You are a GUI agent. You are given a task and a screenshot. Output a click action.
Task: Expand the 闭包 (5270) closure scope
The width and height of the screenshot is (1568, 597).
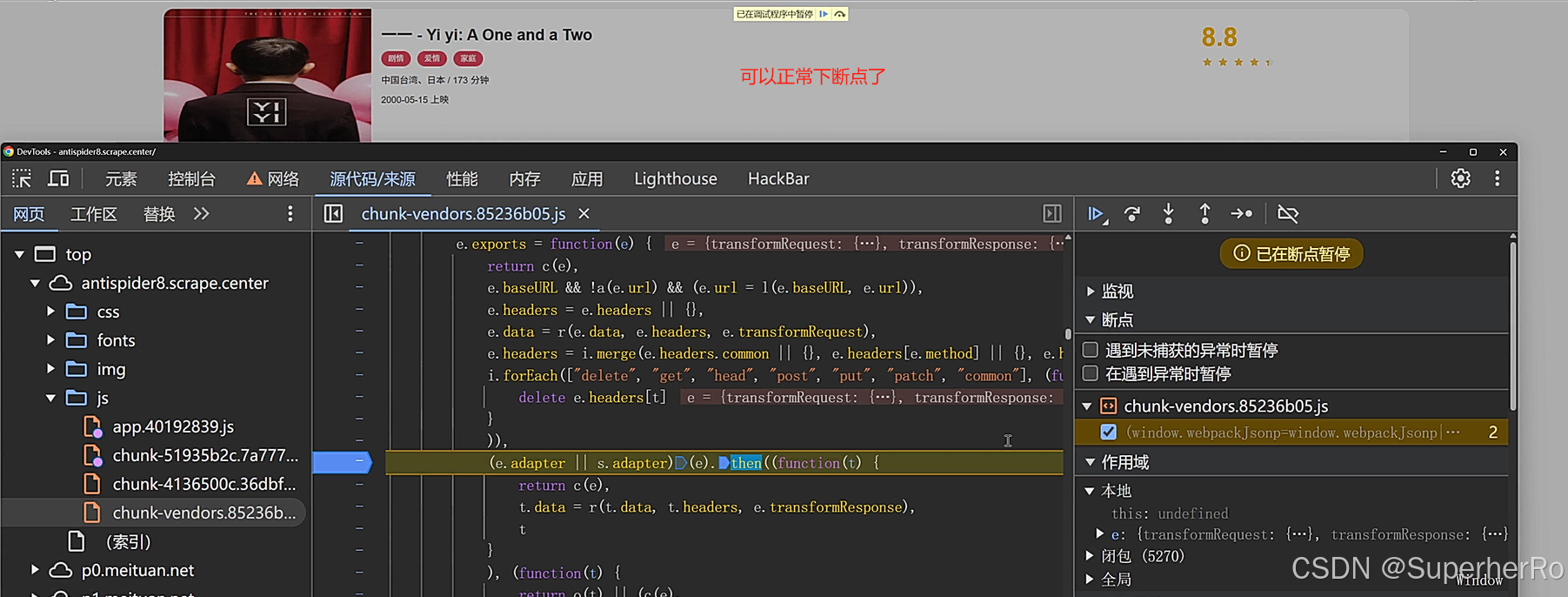pos(1091,556)
